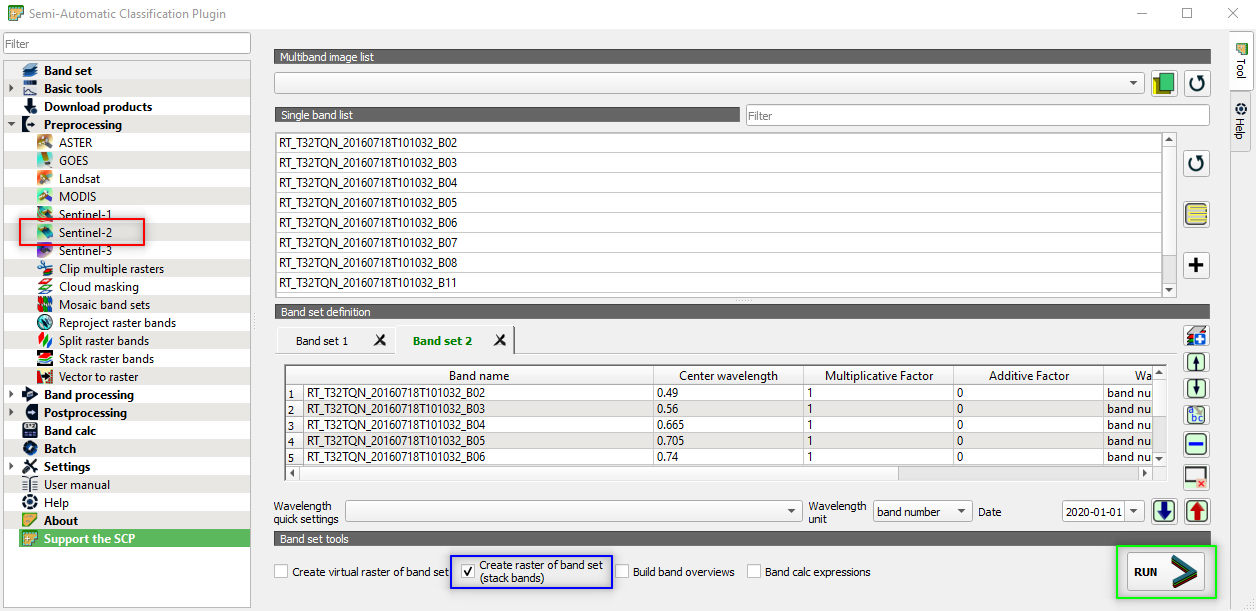Image resolution: width=1256 pixels, height=611 pixels.
Task: Open the Wavelength unit dropdown
Action: click(922, 511)
